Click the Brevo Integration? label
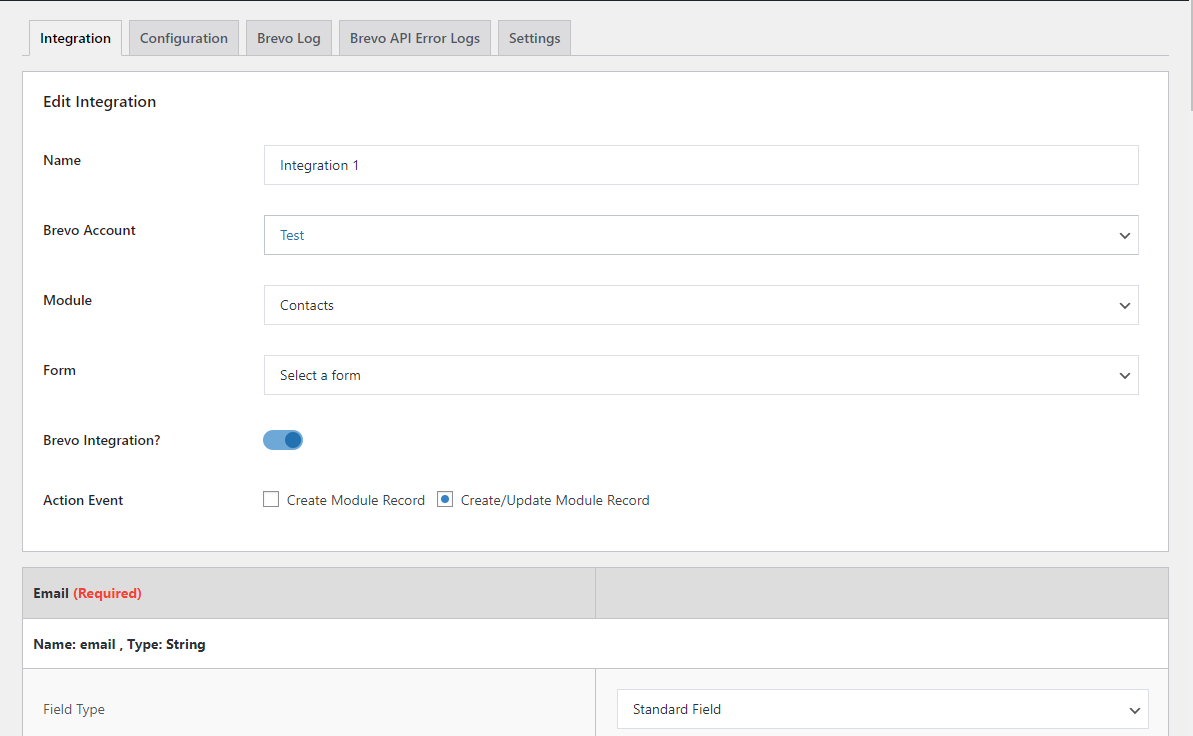 click(x=102, y=440)
